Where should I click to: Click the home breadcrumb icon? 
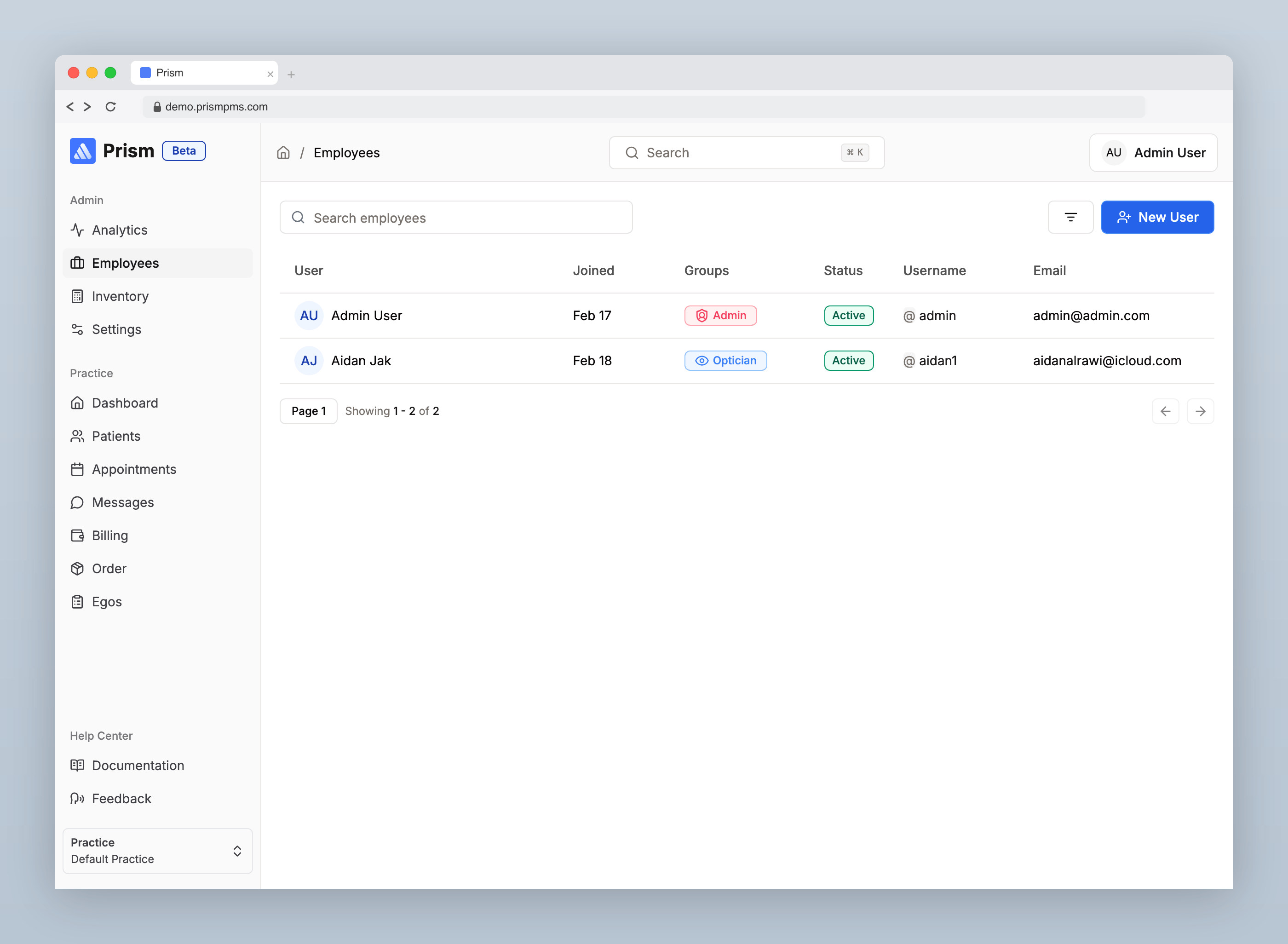(283, 153)
